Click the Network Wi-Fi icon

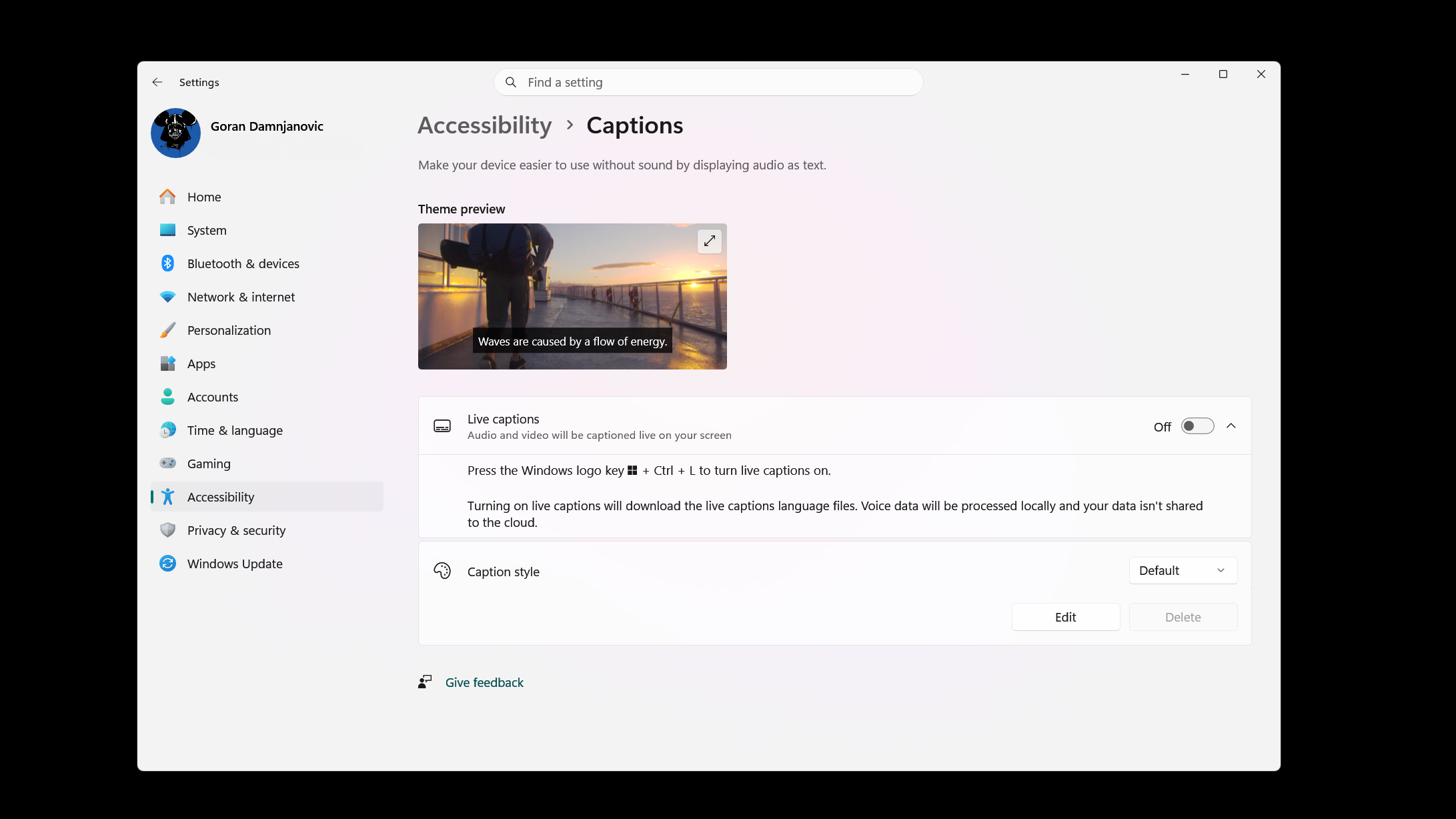167,297
